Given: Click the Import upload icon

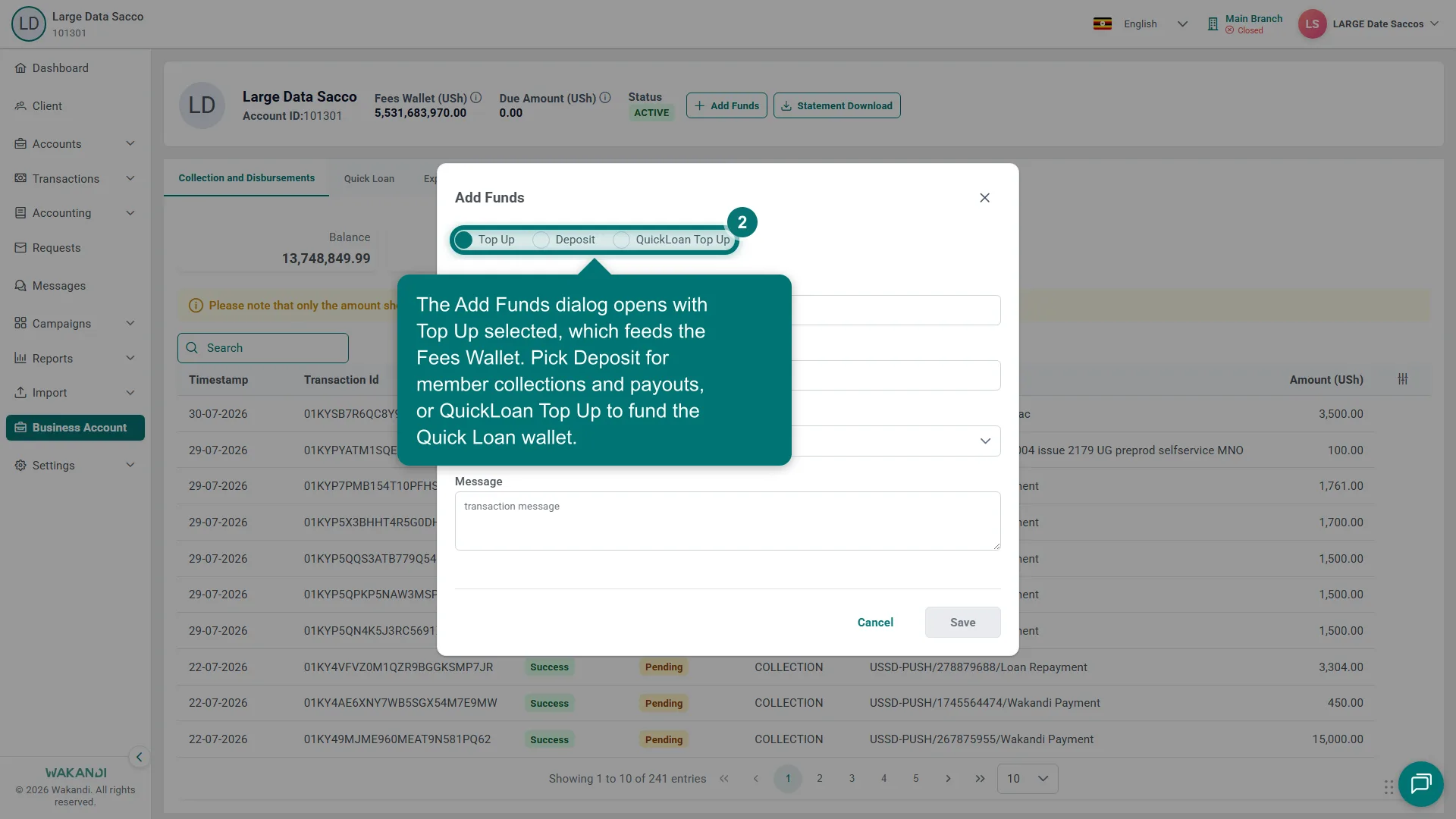Looking at the screenshot, I should [x=20, y=393].
